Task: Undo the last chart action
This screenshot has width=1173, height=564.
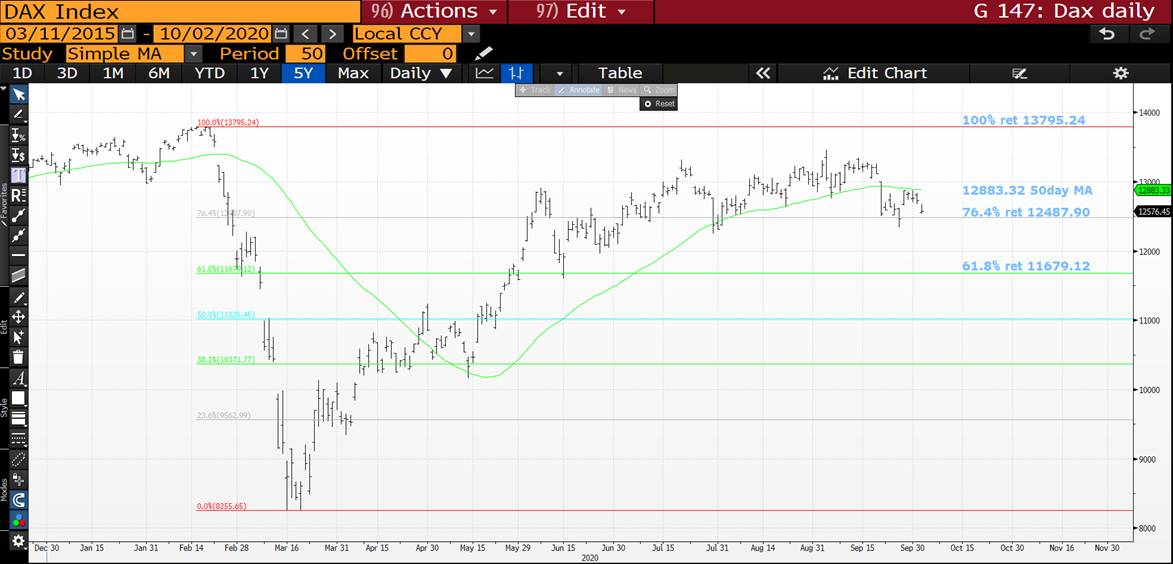Action: coord(1107,34)
